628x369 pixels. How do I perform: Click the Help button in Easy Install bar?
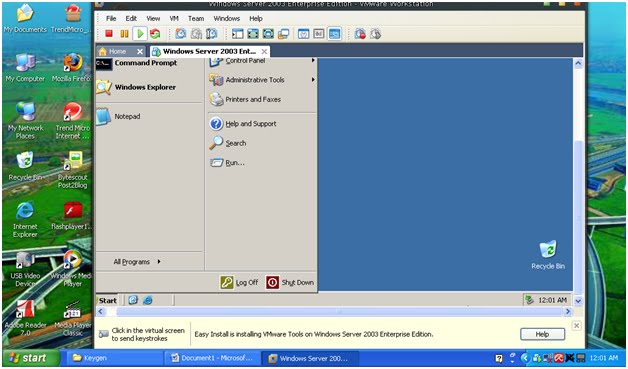[x=542, y=334]
